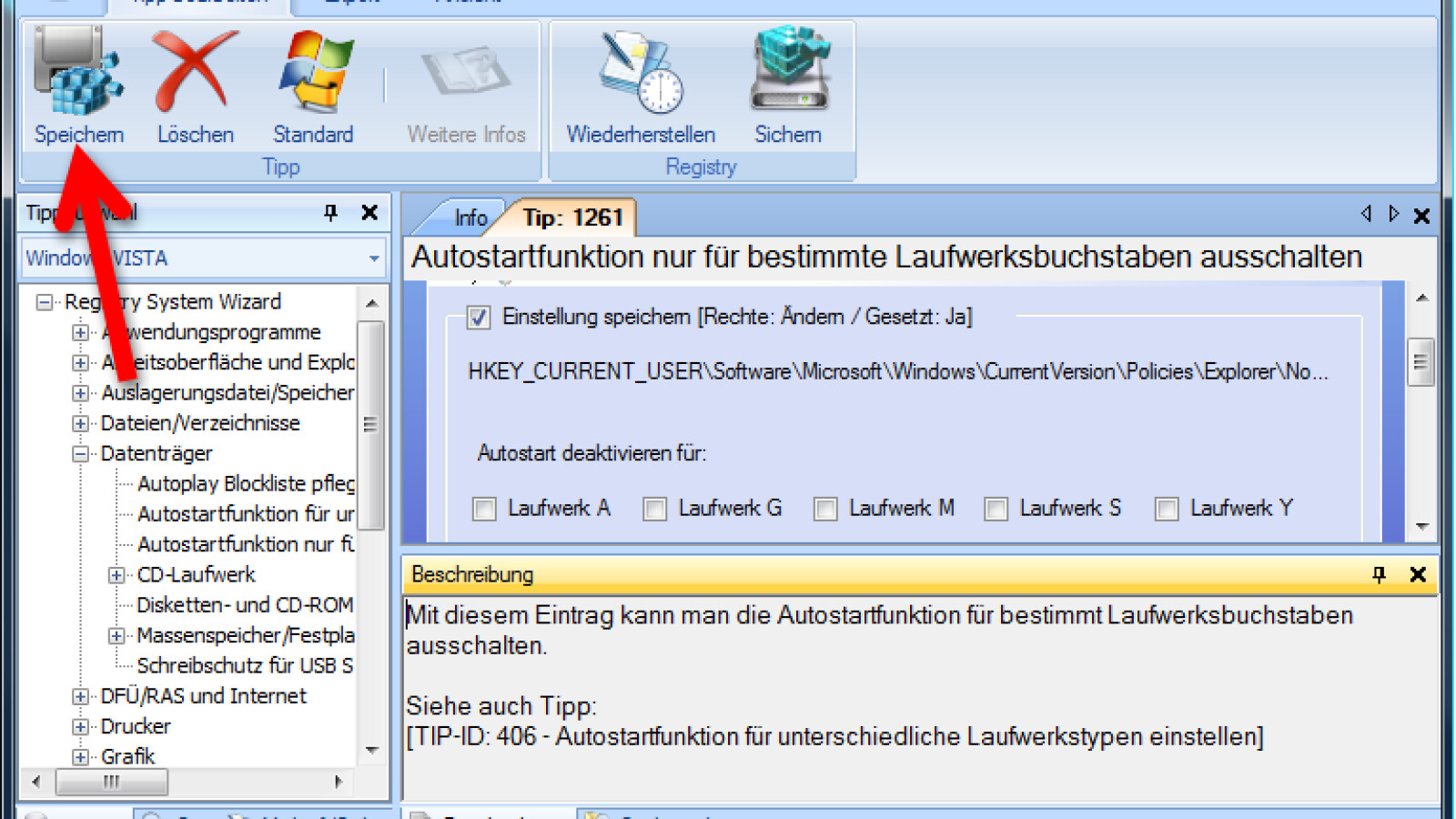Expand the CD-Laufwerk tree node
This screenshot has width=1456, height=819.
click(116, 574)
